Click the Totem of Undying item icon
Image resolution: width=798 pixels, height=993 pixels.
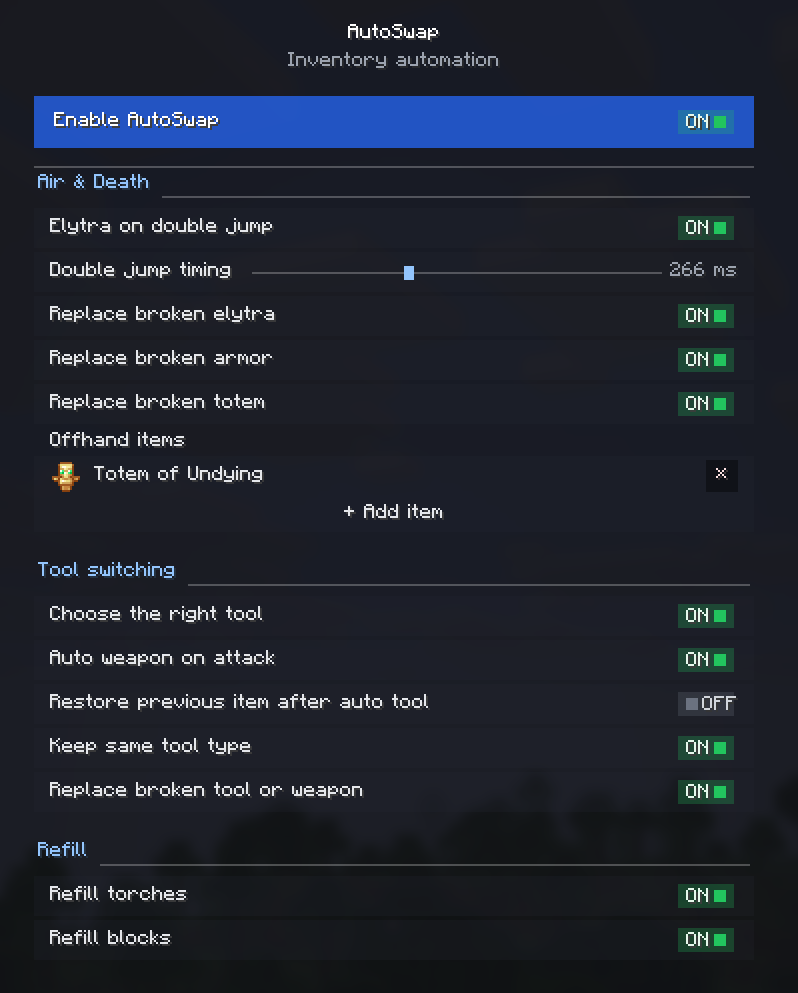tap(65, 476)
